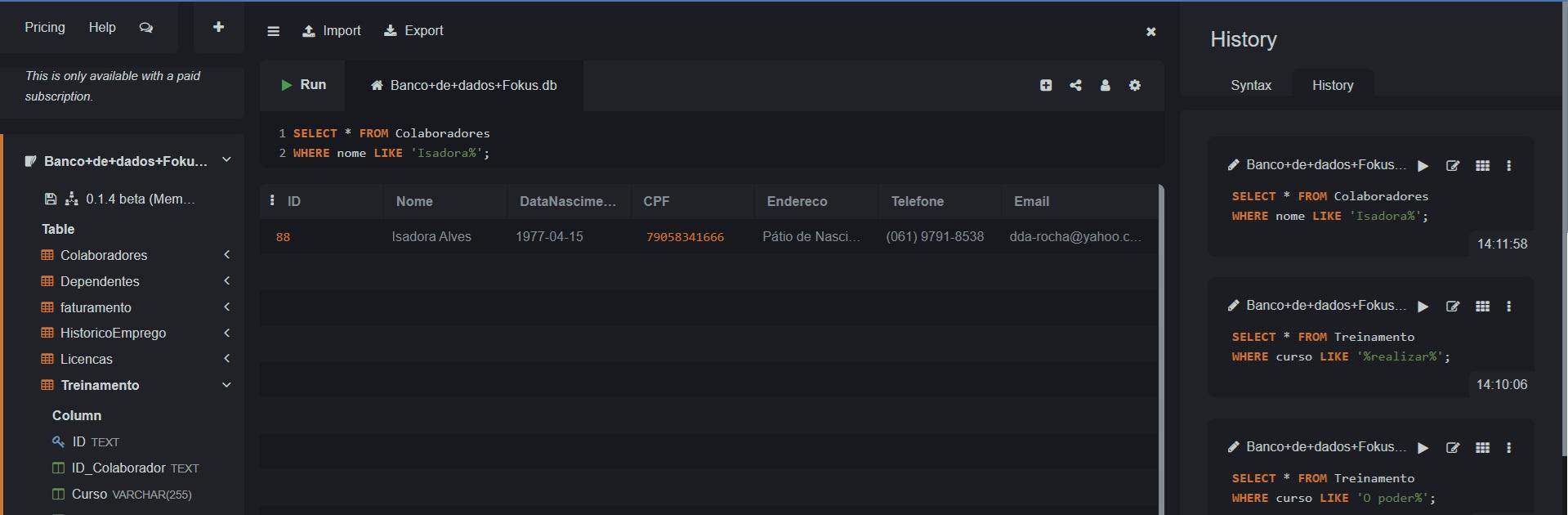1568x515 pixels.
Task: Edit the 'Isadora%' history entry
Action: tap(1453, 166)
